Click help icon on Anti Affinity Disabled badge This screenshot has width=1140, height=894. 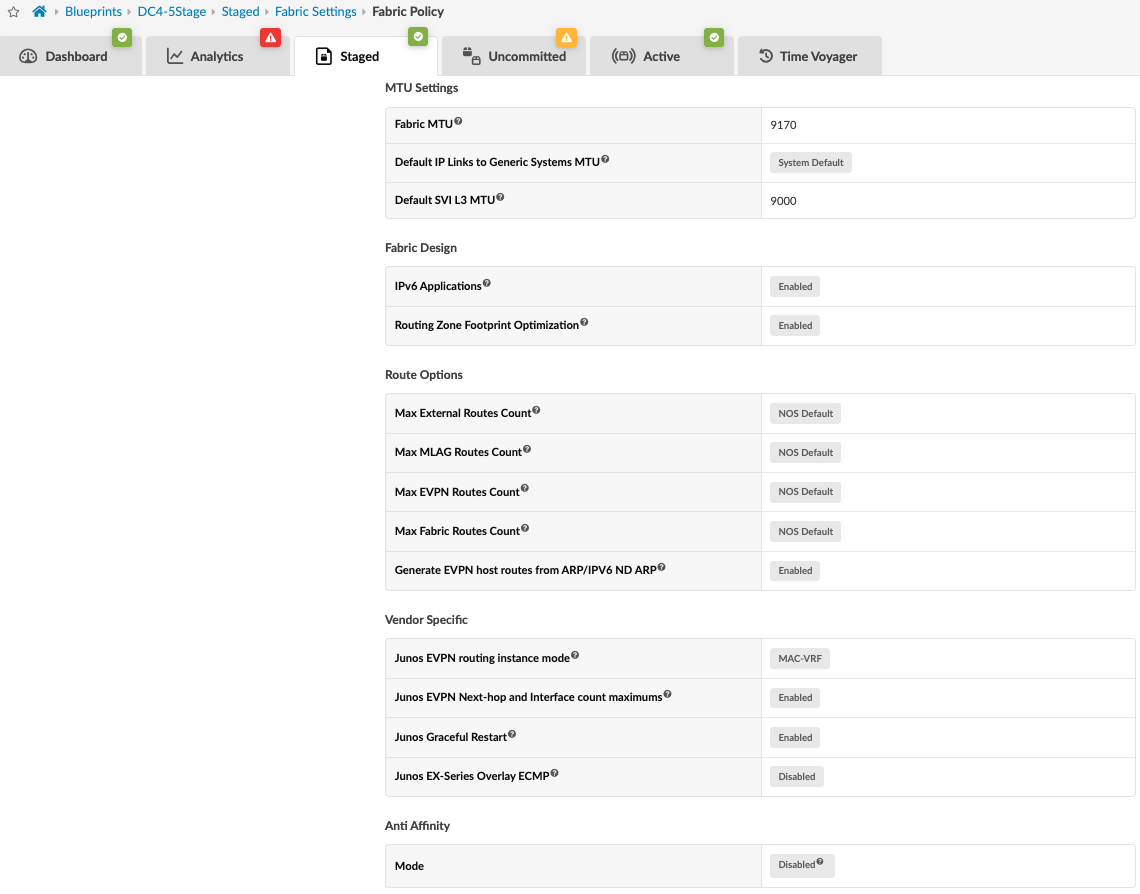(x=820, y=861)
